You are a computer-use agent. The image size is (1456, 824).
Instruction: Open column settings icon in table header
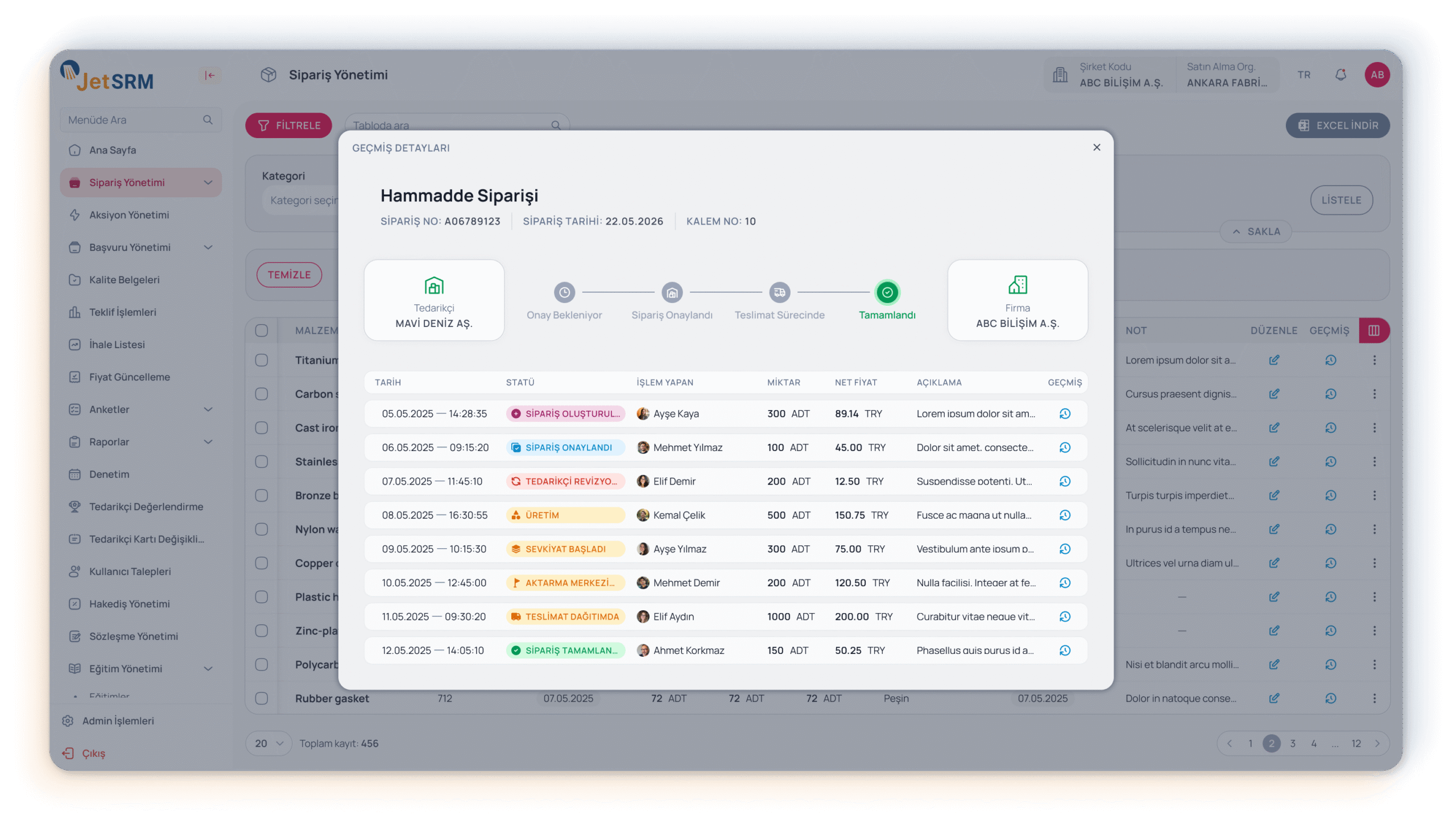pyautogui.click(x=1374, y=330)
